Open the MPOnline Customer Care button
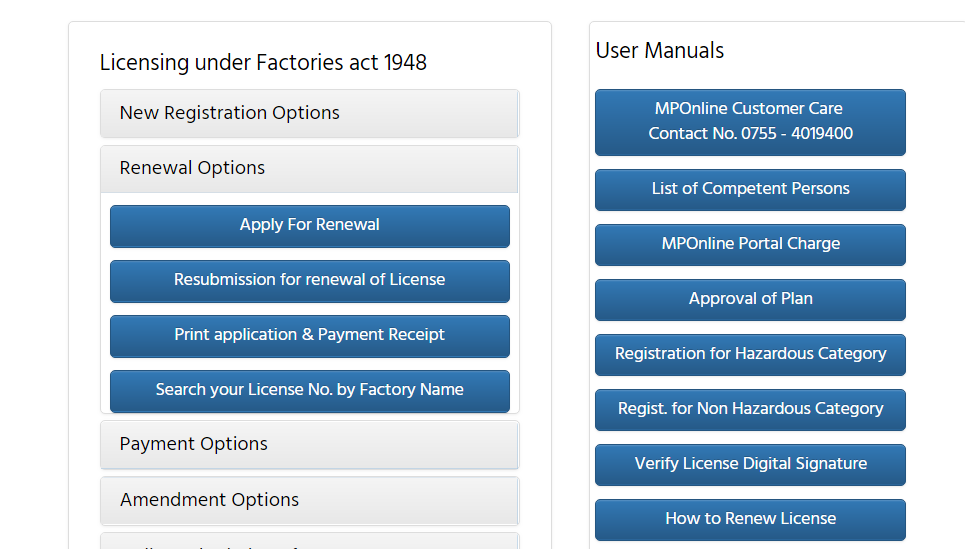Screen dimensions: 965x549 (x=750, y=109)
